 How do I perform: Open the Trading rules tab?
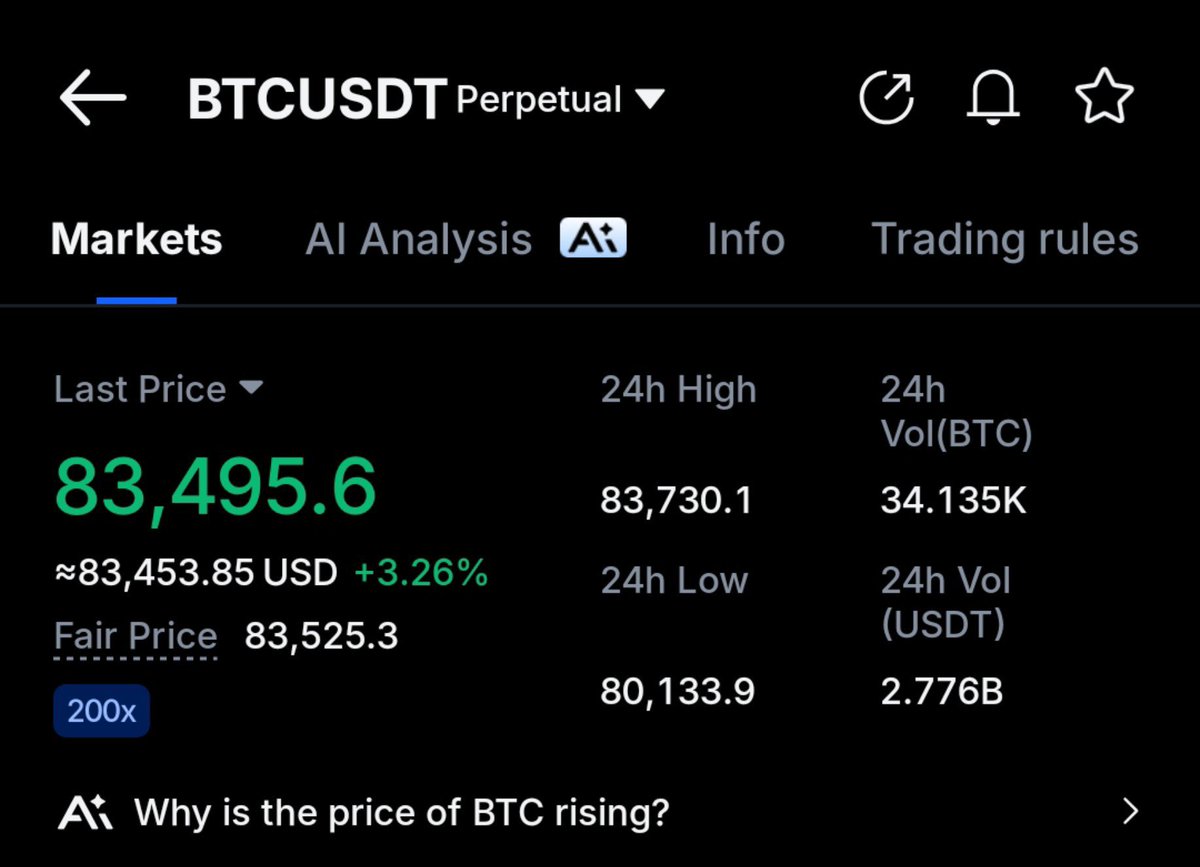[1005, 240]
